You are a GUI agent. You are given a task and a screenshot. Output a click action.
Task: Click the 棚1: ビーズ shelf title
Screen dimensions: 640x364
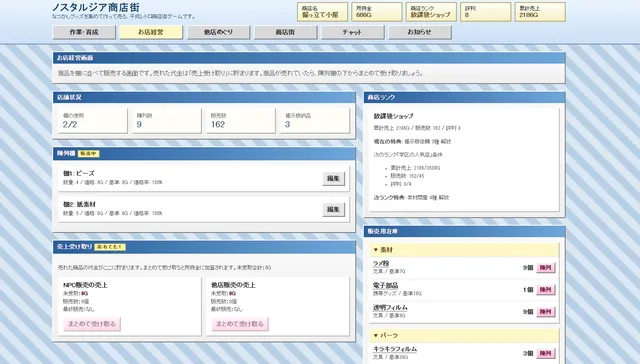(x=79, y=173)
